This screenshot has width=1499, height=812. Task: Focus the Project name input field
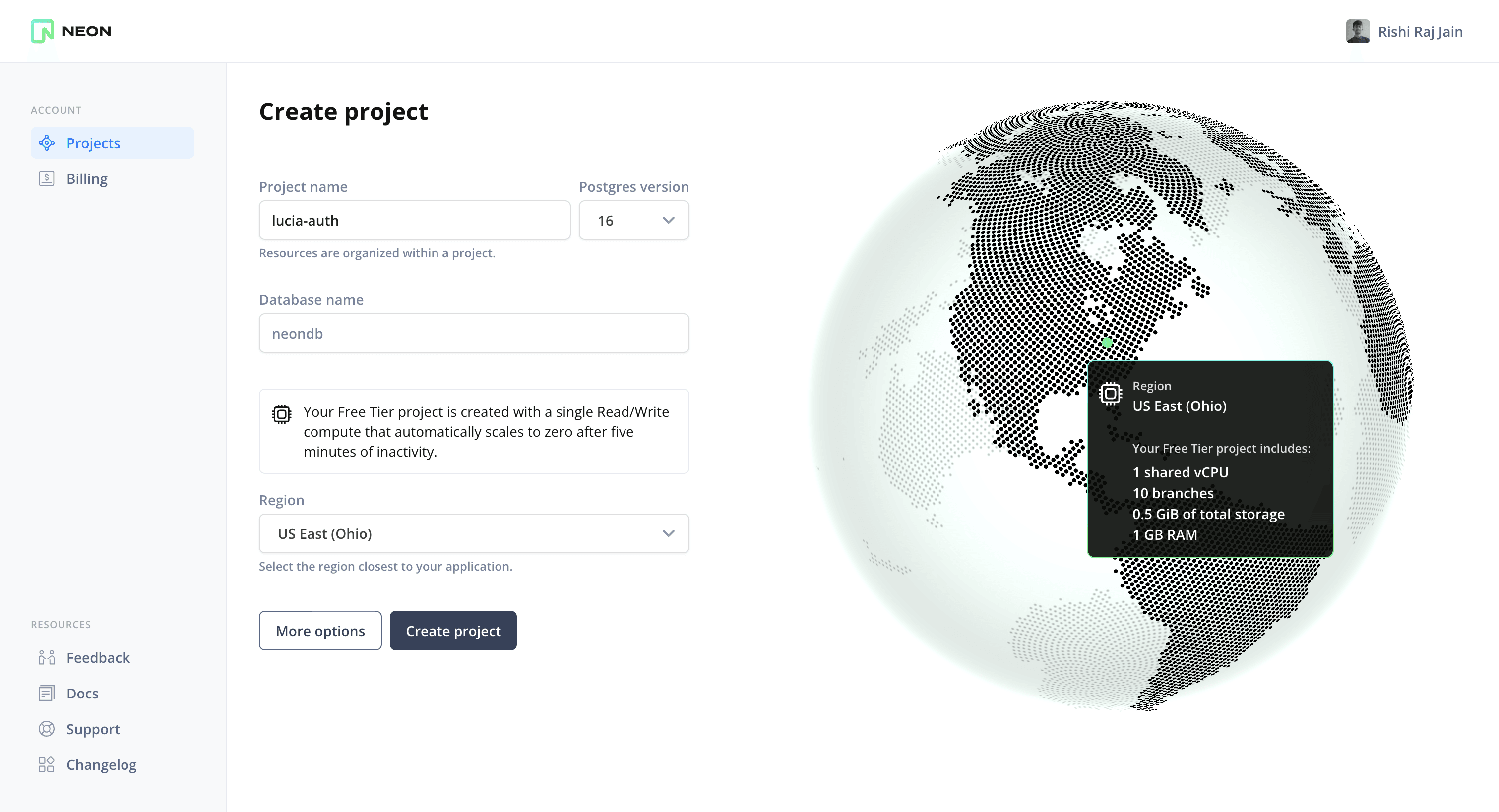[414, 221]
